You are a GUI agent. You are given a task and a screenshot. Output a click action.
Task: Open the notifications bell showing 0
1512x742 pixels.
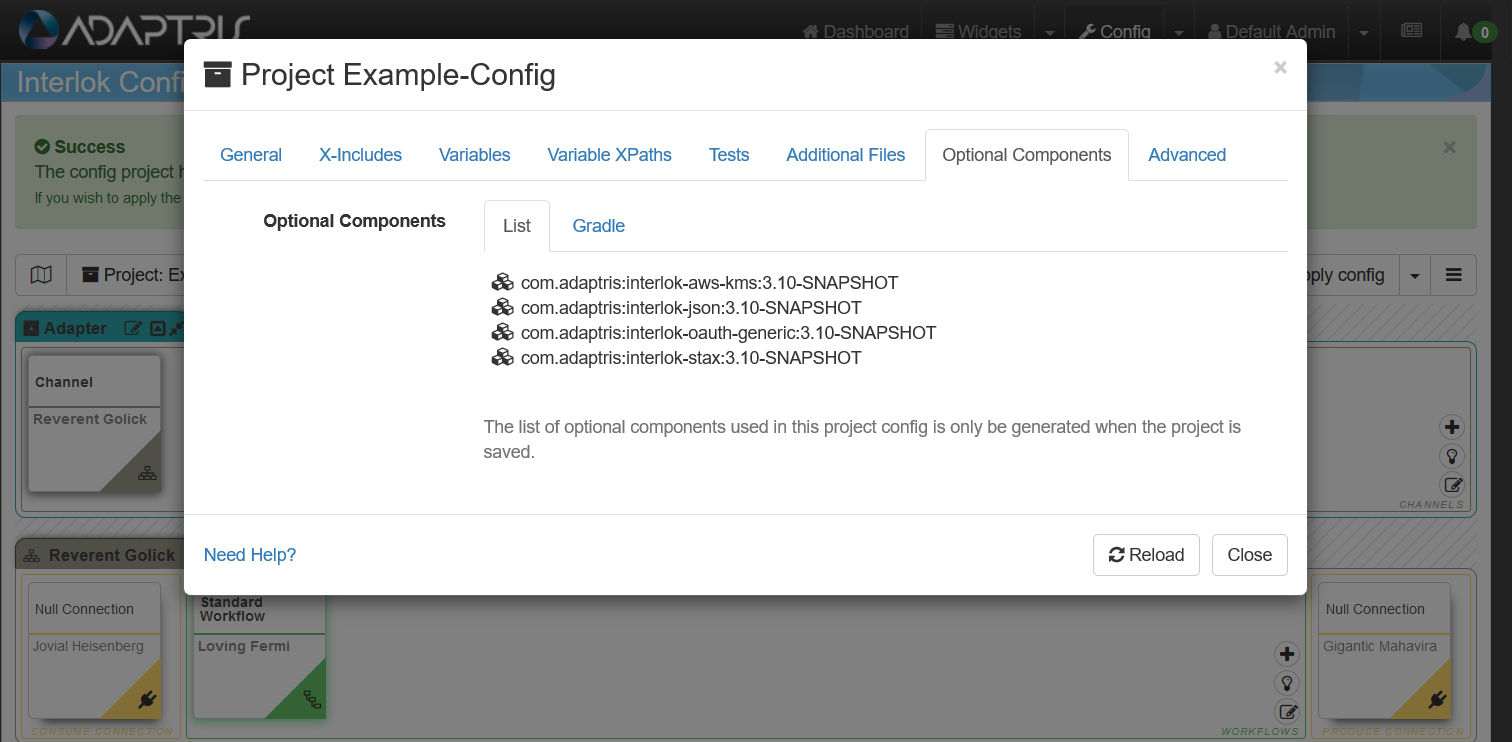click(x=1474, y=32)
